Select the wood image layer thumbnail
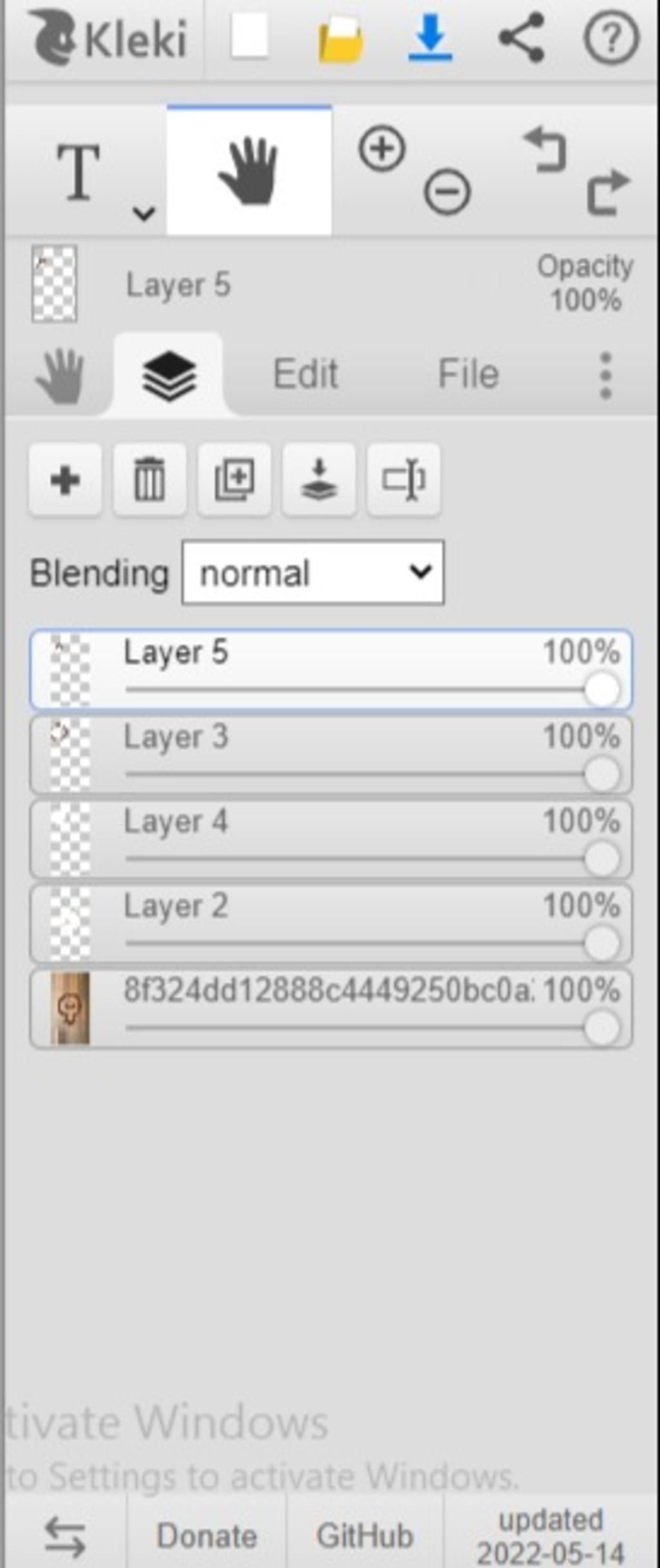 point(70,1008)
